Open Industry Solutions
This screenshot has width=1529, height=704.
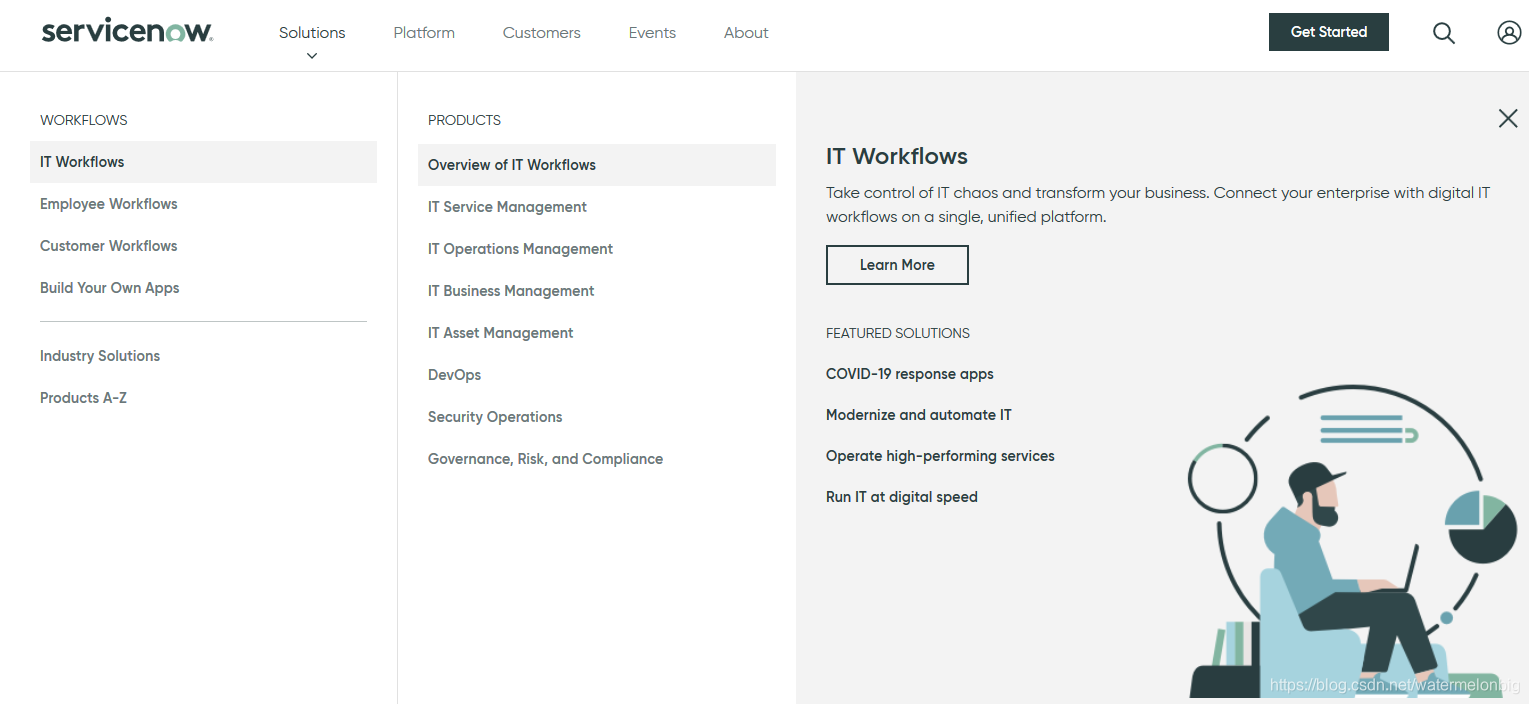coord(100,356)
